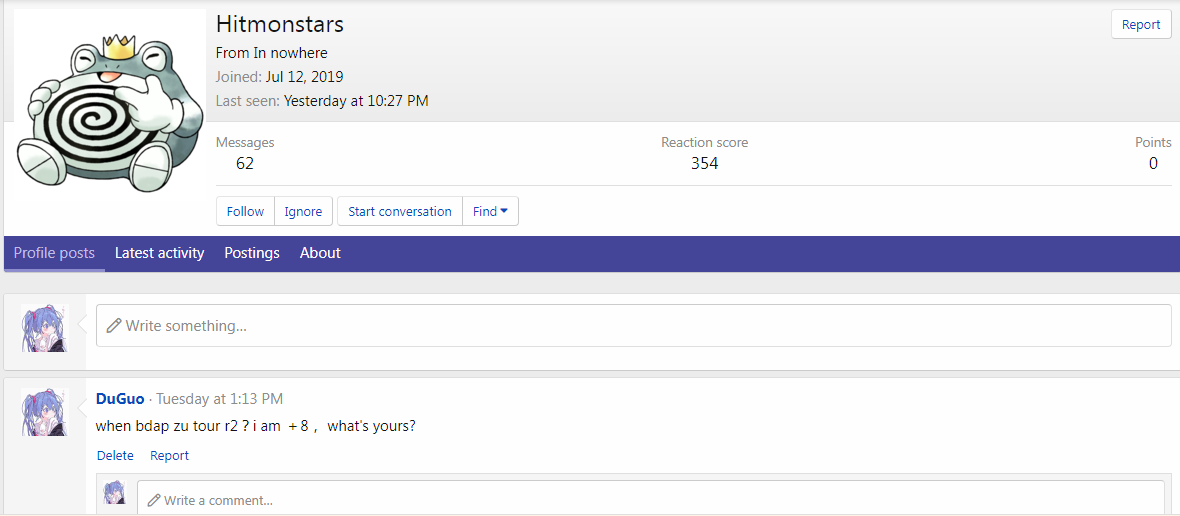1180x516 pixels.
Task: Open the Postings tab
Action: coord(252,253)
